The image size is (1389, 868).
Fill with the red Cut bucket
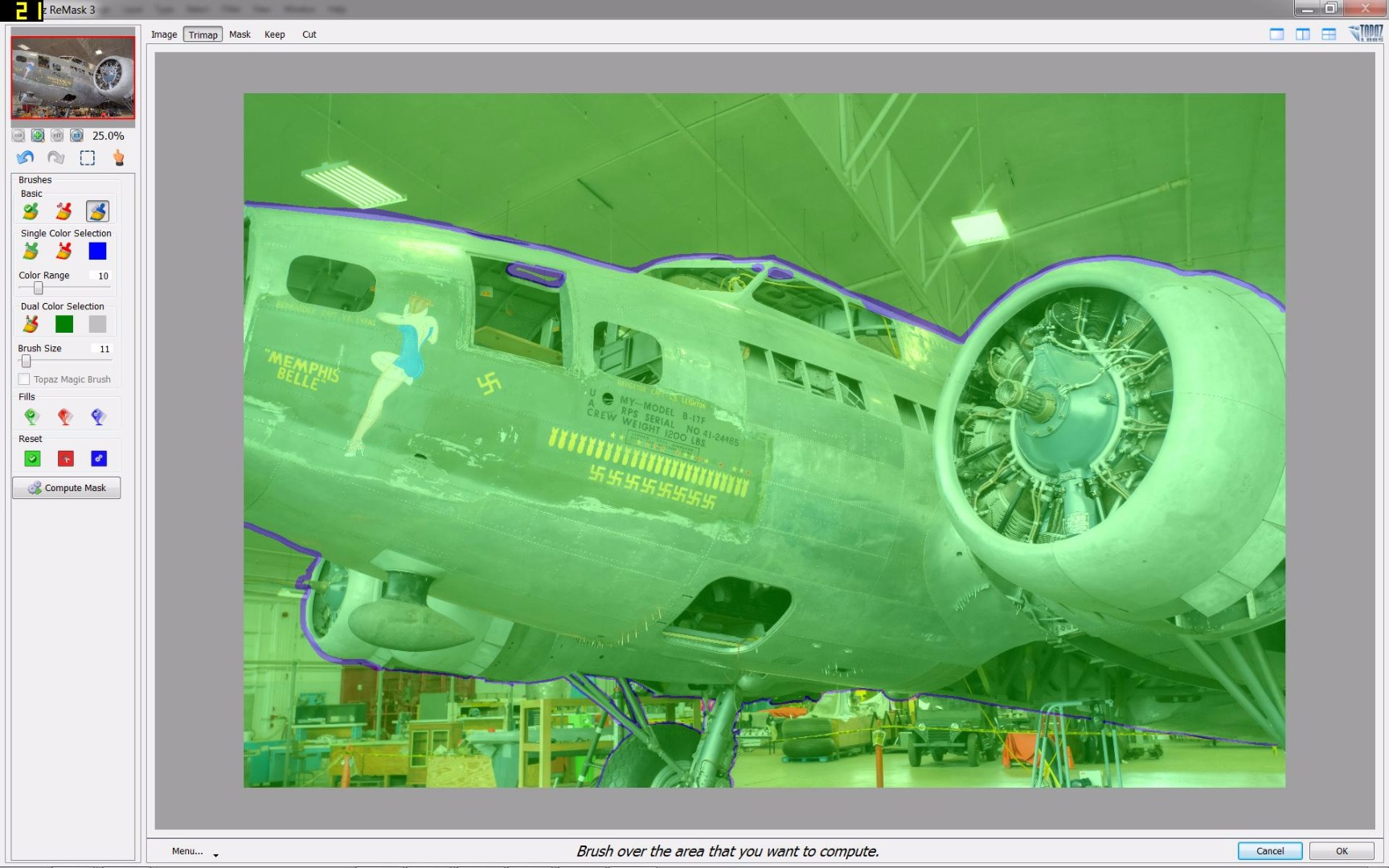(65, 416)
